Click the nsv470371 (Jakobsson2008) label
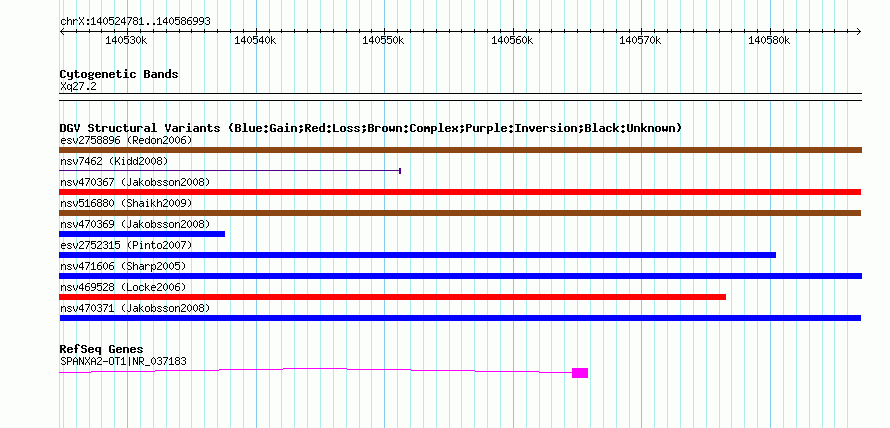Screen dimensions: 890x428 [135, 308]
